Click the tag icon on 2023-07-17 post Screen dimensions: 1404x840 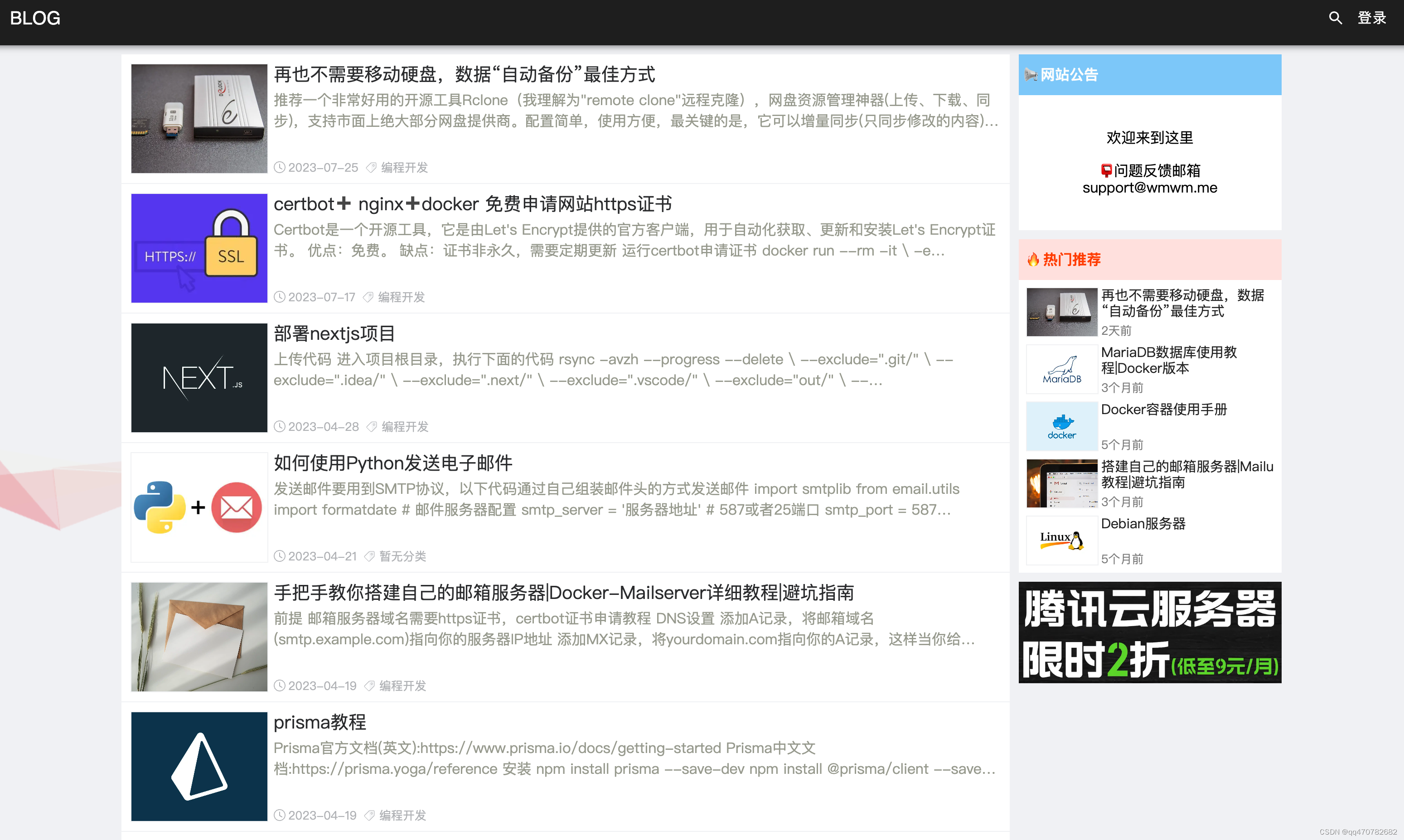pos(368,297)
